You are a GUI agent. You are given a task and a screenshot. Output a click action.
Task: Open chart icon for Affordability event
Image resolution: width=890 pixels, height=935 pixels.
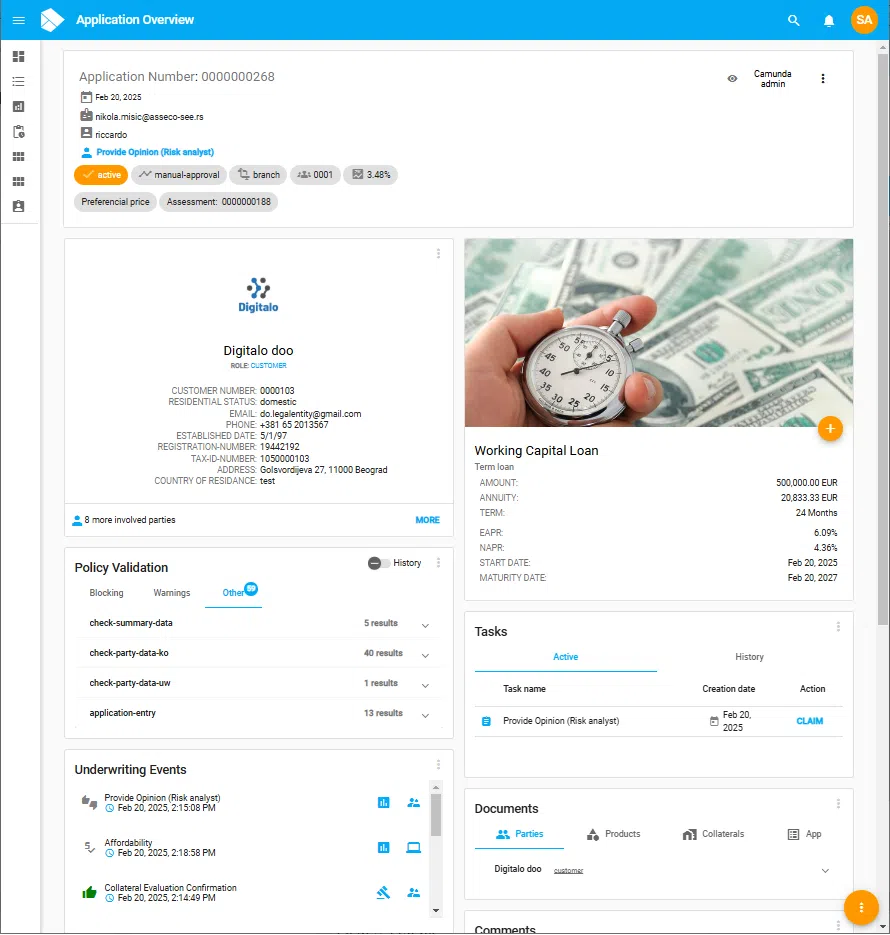coord(383,848)
